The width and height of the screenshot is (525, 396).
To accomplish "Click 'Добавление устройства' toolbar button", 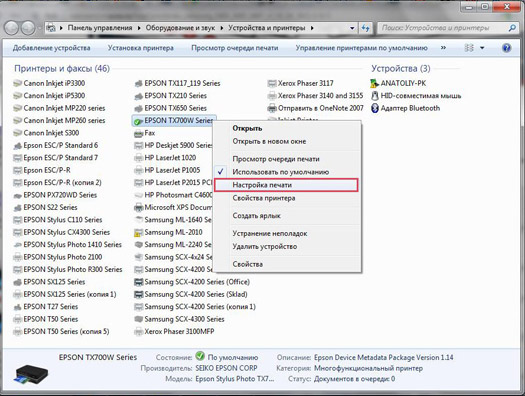I will point(52,48).
